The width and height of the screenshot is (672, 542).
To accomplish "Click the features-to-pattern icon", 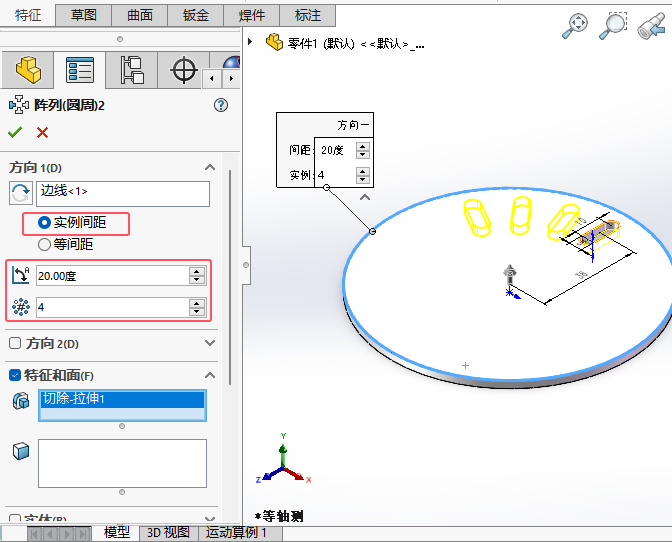I will coord(21,401).
